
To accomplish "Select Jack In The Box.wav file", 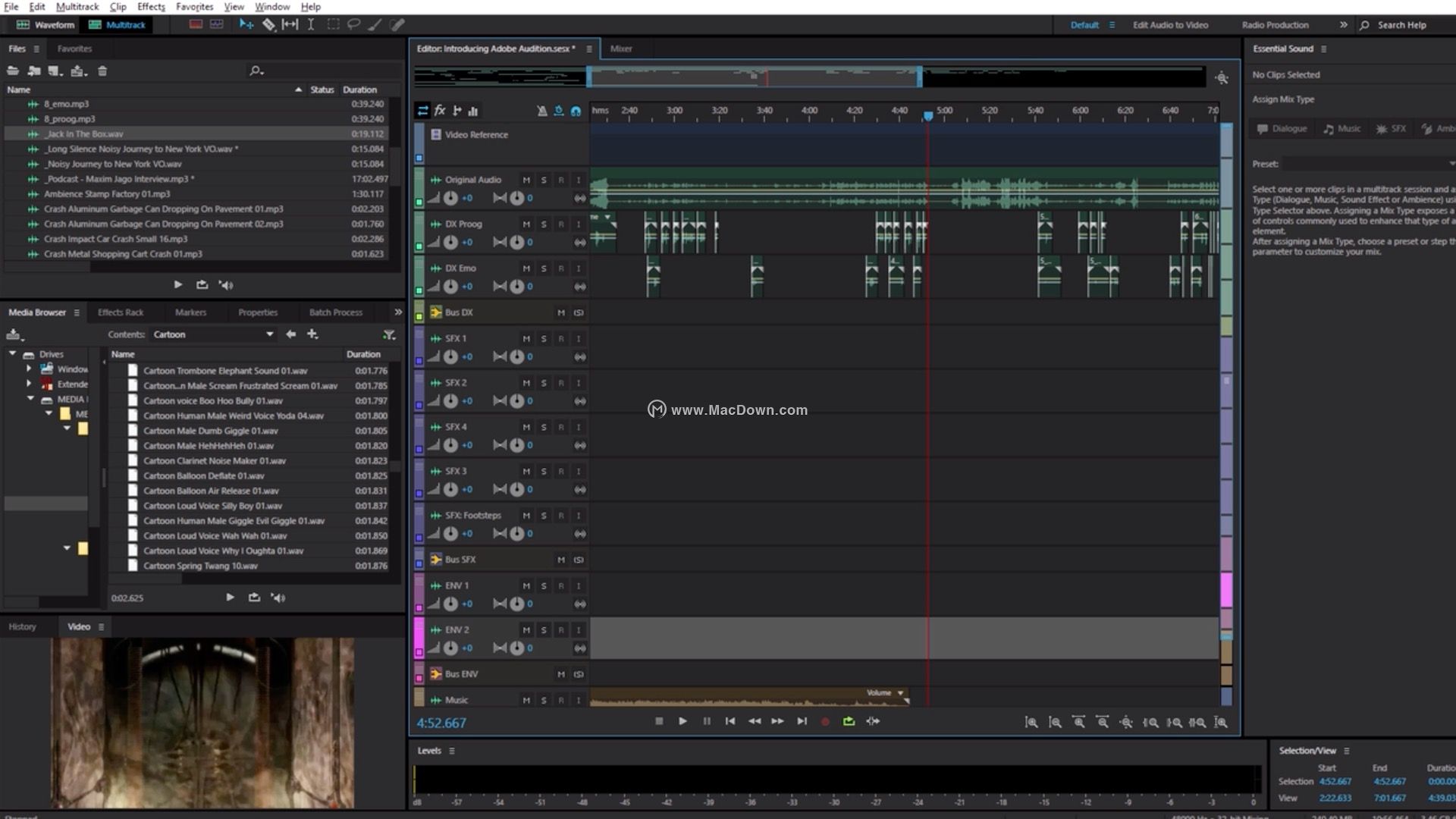I will pyautogui.click(x=83, y=134).
